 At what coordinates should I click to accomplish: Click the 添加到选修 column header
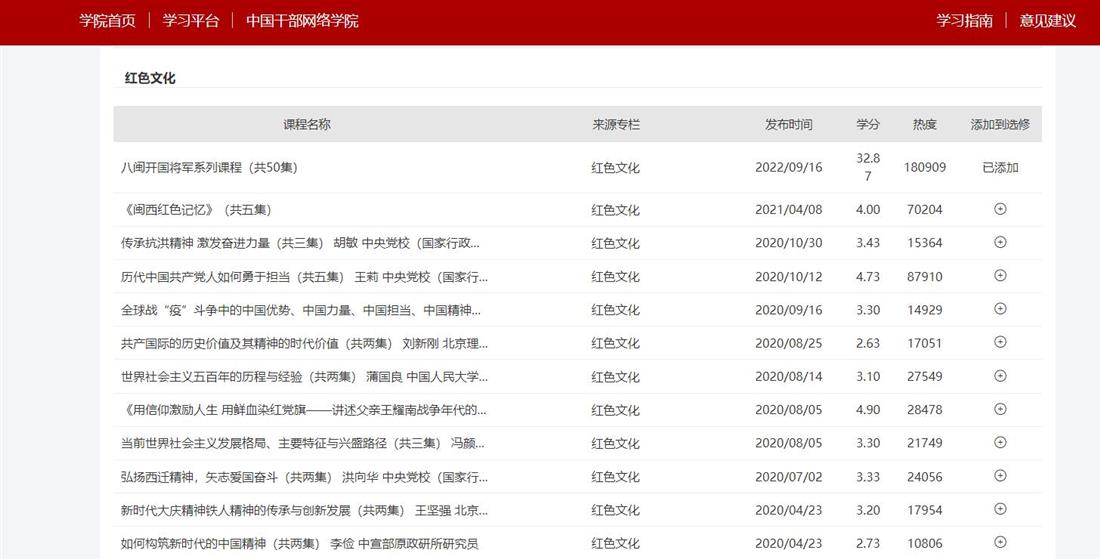click(x=1000, y=124)
